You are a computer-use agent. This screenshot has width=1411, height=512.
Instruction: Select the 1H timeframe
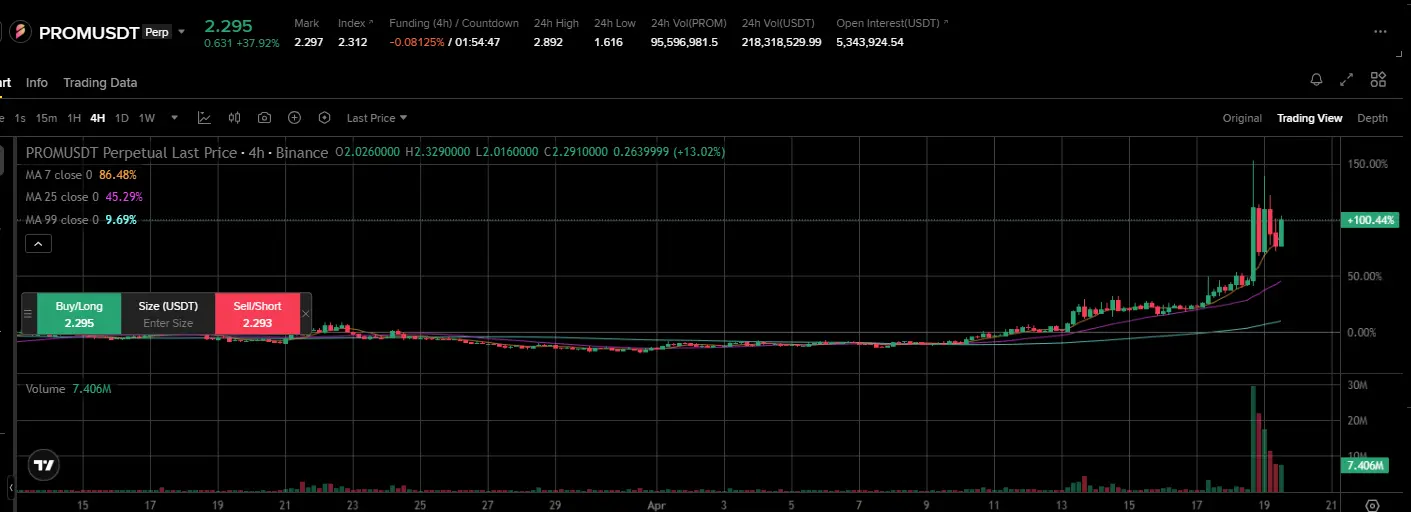coord(74,118)
